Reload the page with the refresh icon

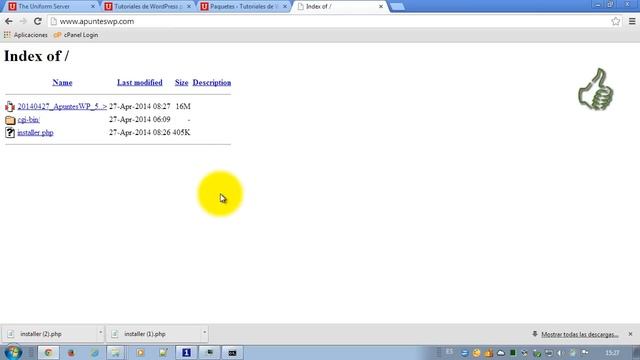click(38, 21)
